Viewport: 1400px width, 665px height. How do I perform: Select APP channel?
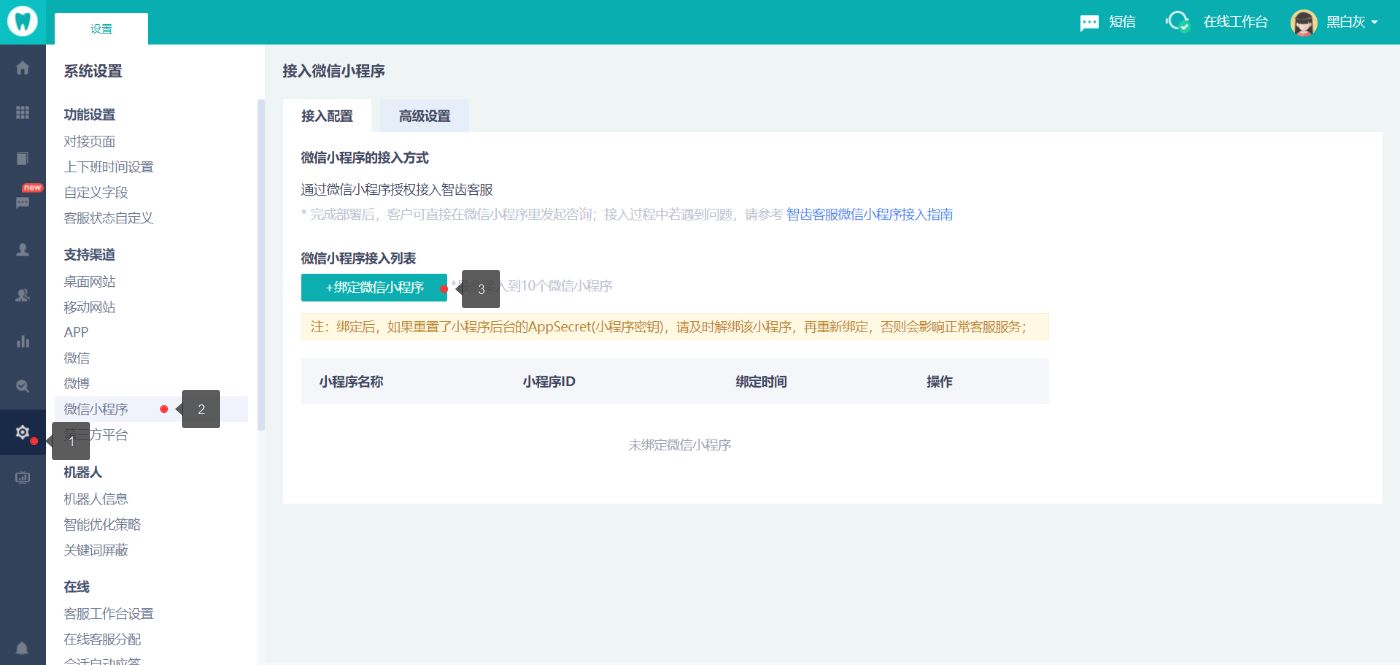click(77, 332)
